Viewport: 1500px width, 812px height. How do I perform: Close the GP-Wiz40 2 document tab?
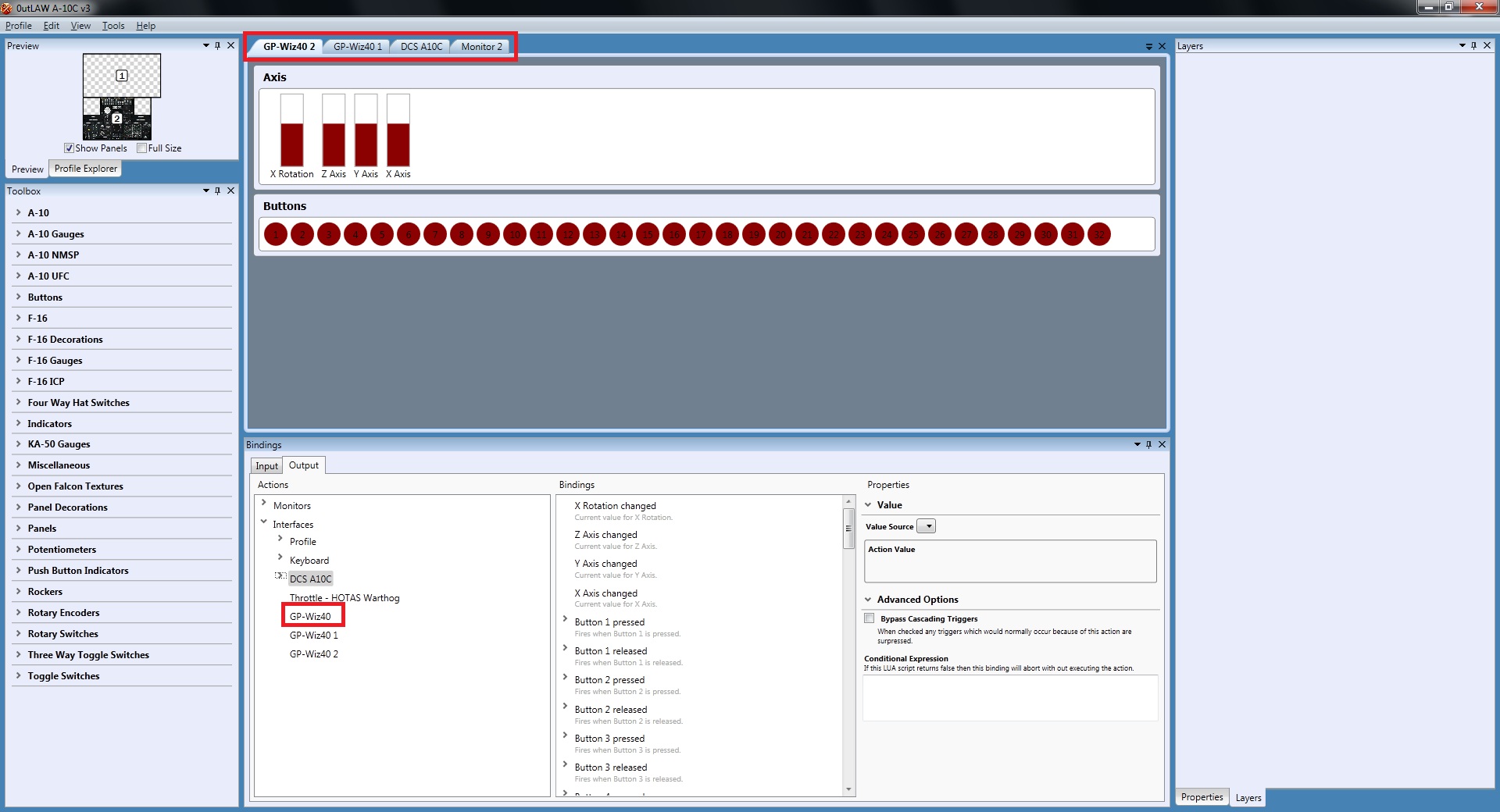pyautogui.click(x=1162, y=46)
